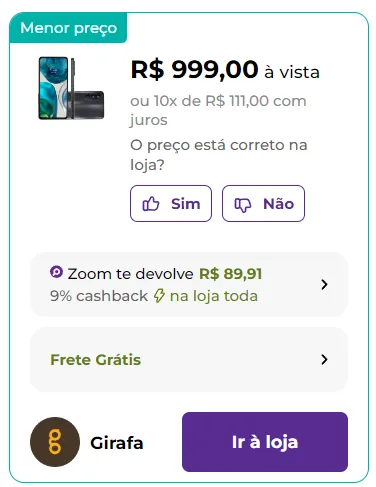
Task: Expand the Zoom cashback details chevron
Action: coord(324,284)
